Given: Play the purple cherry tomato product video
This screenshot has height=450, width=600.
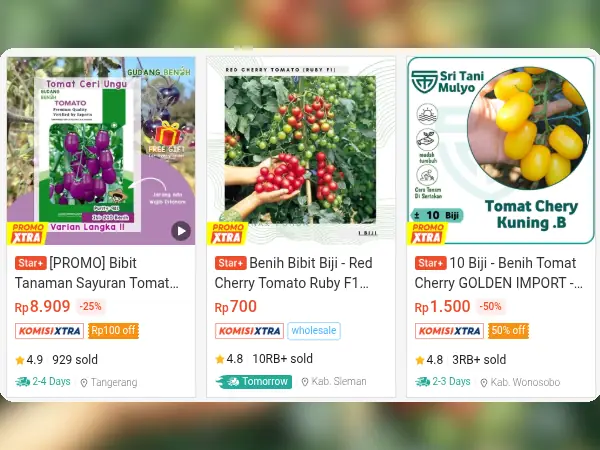Looking at the screenshot, I should pos(181,231).
